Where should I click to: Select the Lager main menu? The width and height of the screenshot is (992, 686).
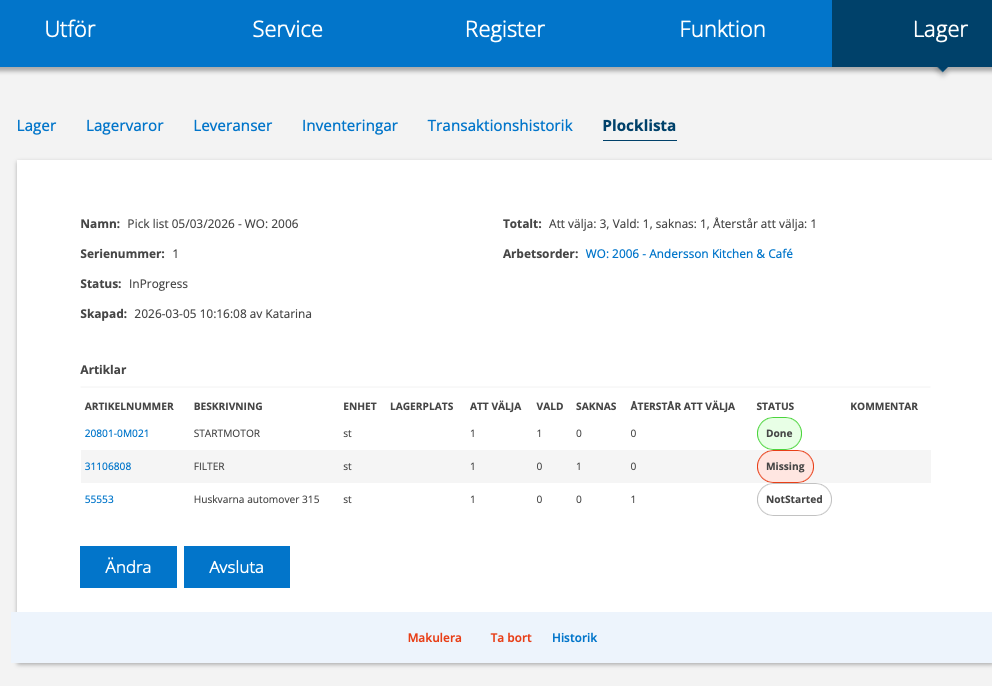pos(940,30)
